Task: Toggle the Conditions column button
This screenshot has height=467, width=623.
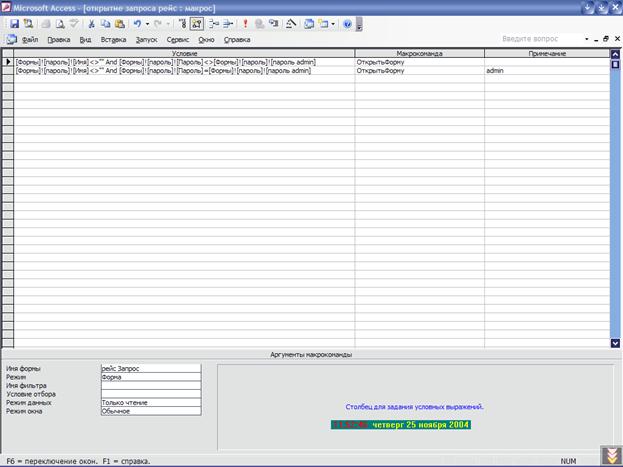Action: coord(196,23)
